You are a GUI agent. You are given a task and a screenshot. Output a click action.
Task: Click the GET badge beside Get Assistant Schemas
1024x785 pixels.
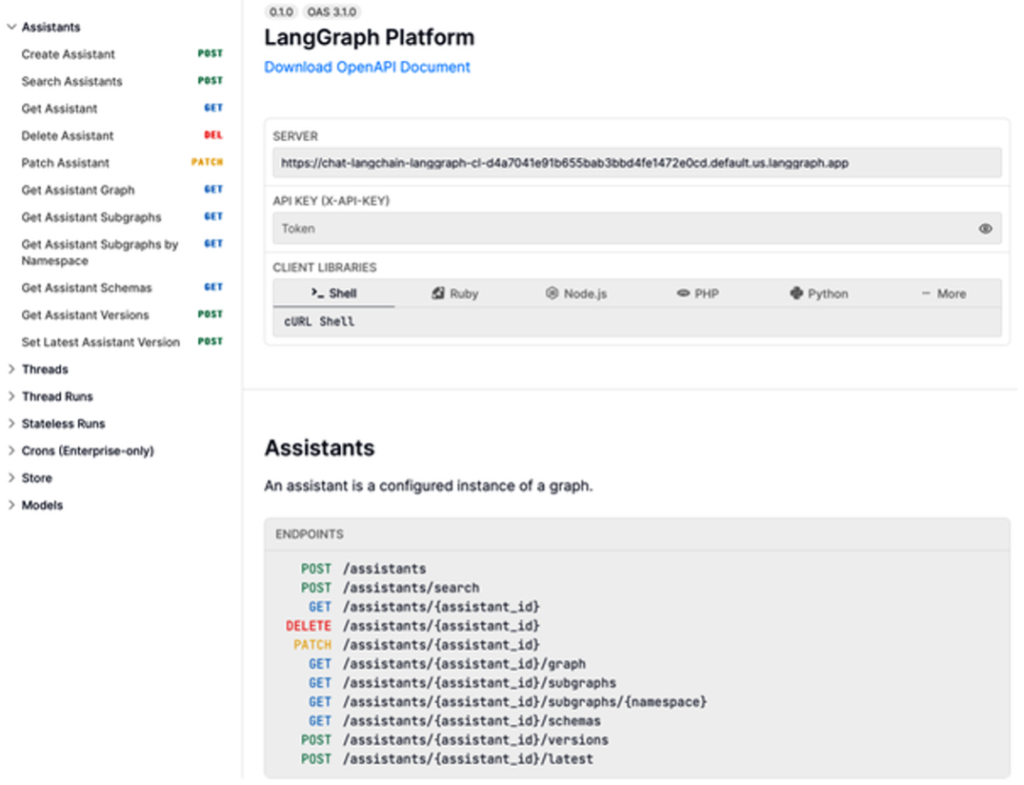[x=212, y=287]
